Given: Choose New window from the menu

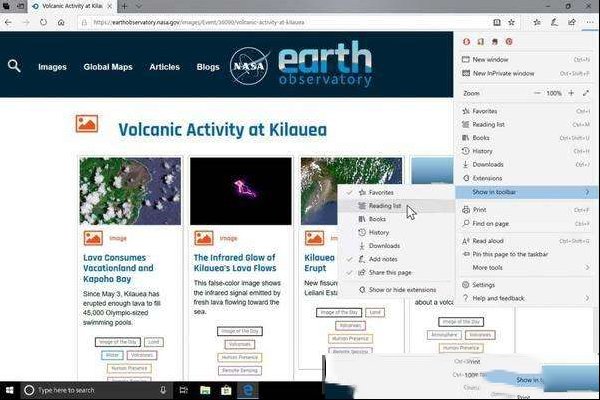Looking at the screenshot, I should pyautogui.click(x=527, y=60).
